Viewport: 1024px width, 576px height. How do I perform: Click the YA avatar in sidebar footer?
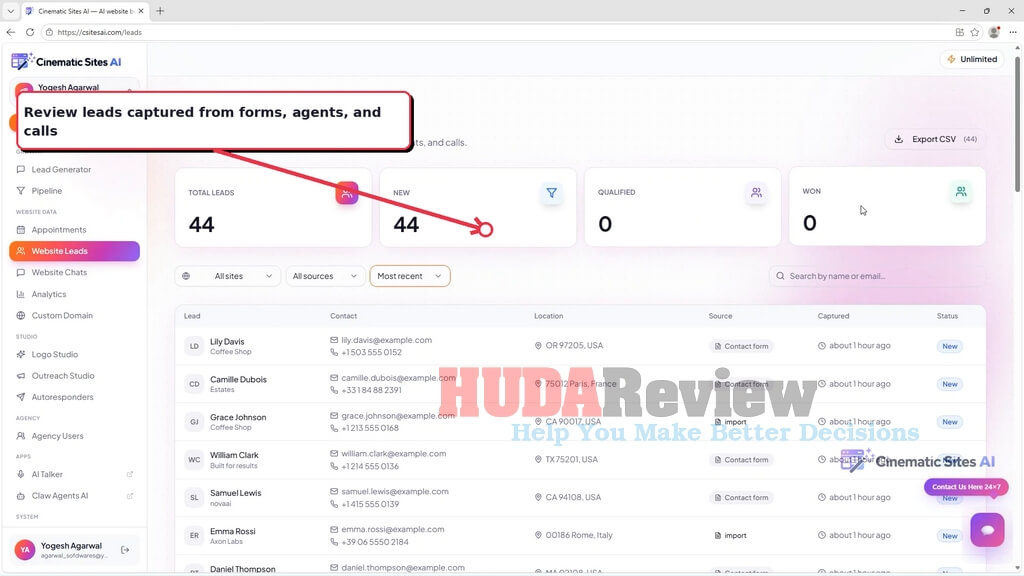(x=25, y=551)
